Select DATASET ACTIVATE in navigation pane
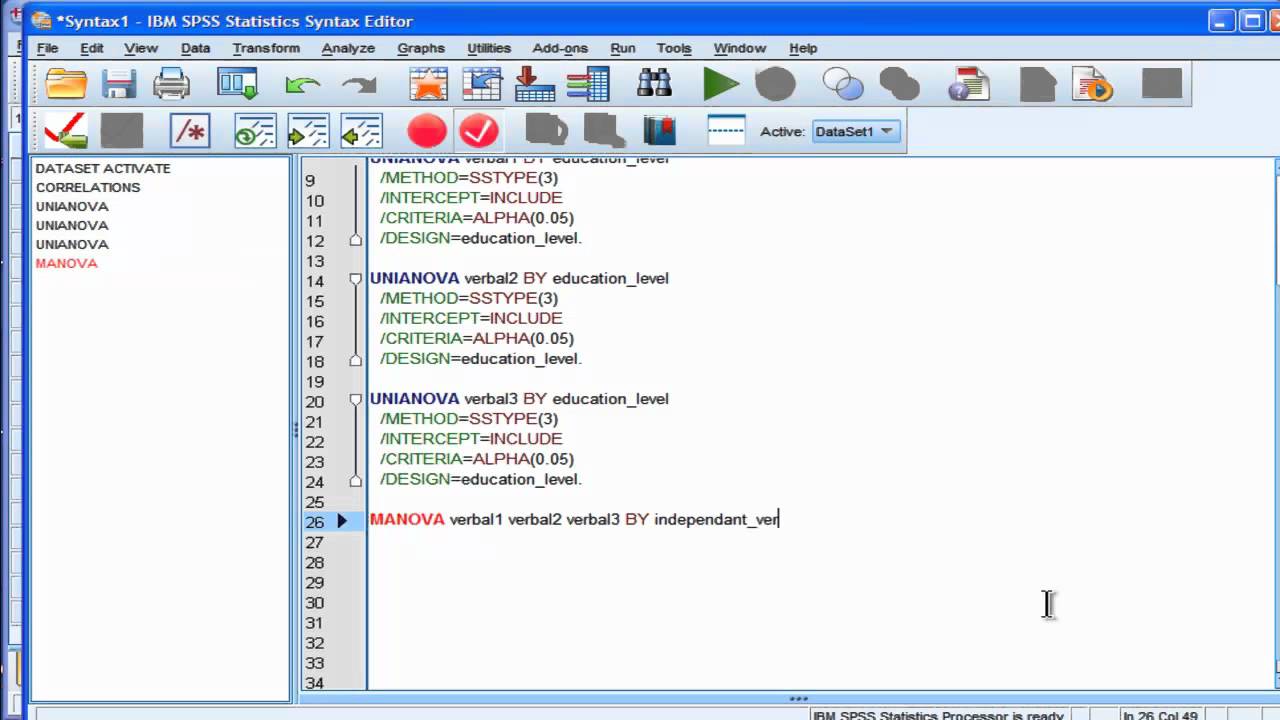 (x=103, y=168)
